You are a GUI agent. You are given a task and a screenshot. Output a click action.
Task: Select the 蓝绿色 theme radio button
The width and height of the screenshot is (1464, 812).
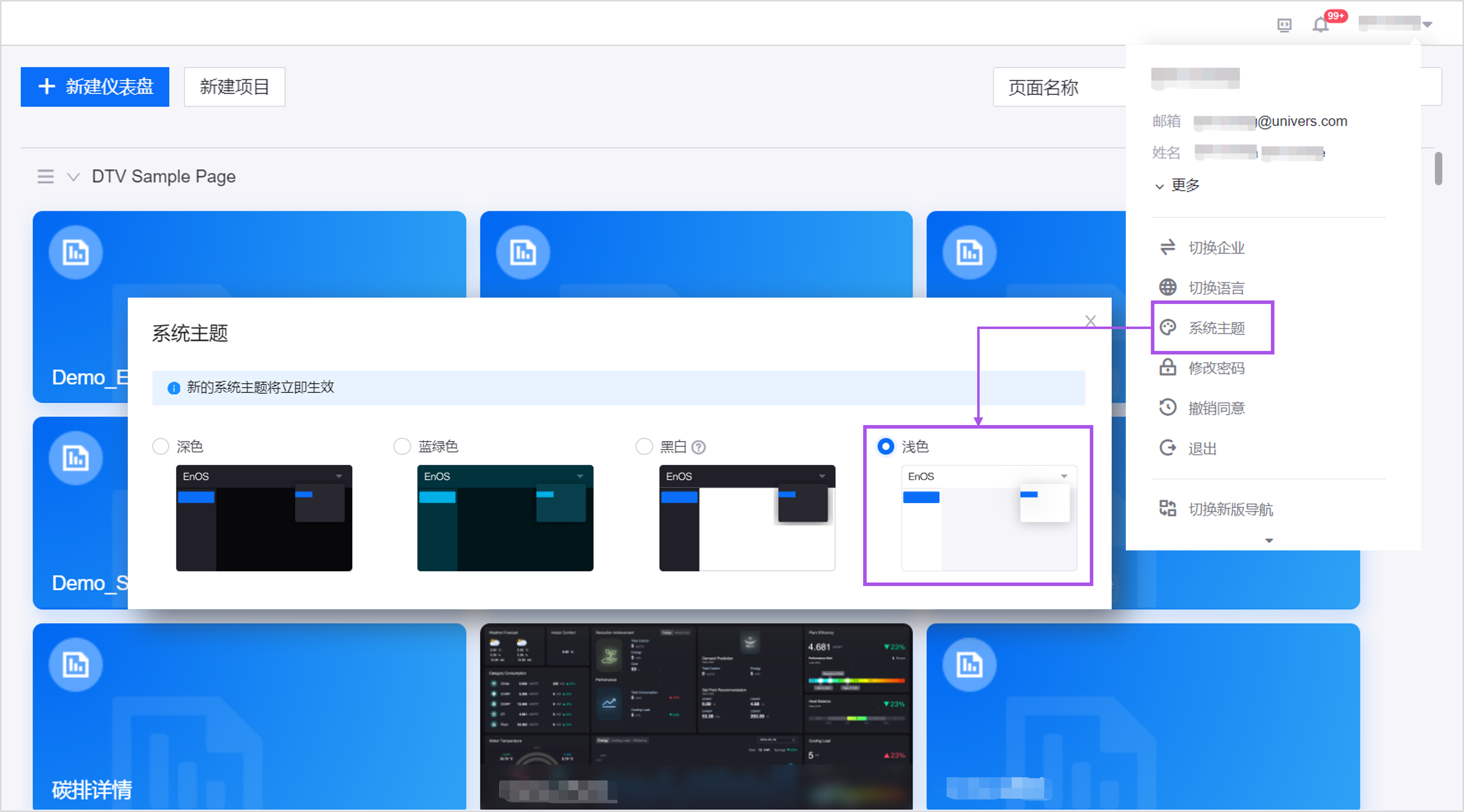(402, 447)
